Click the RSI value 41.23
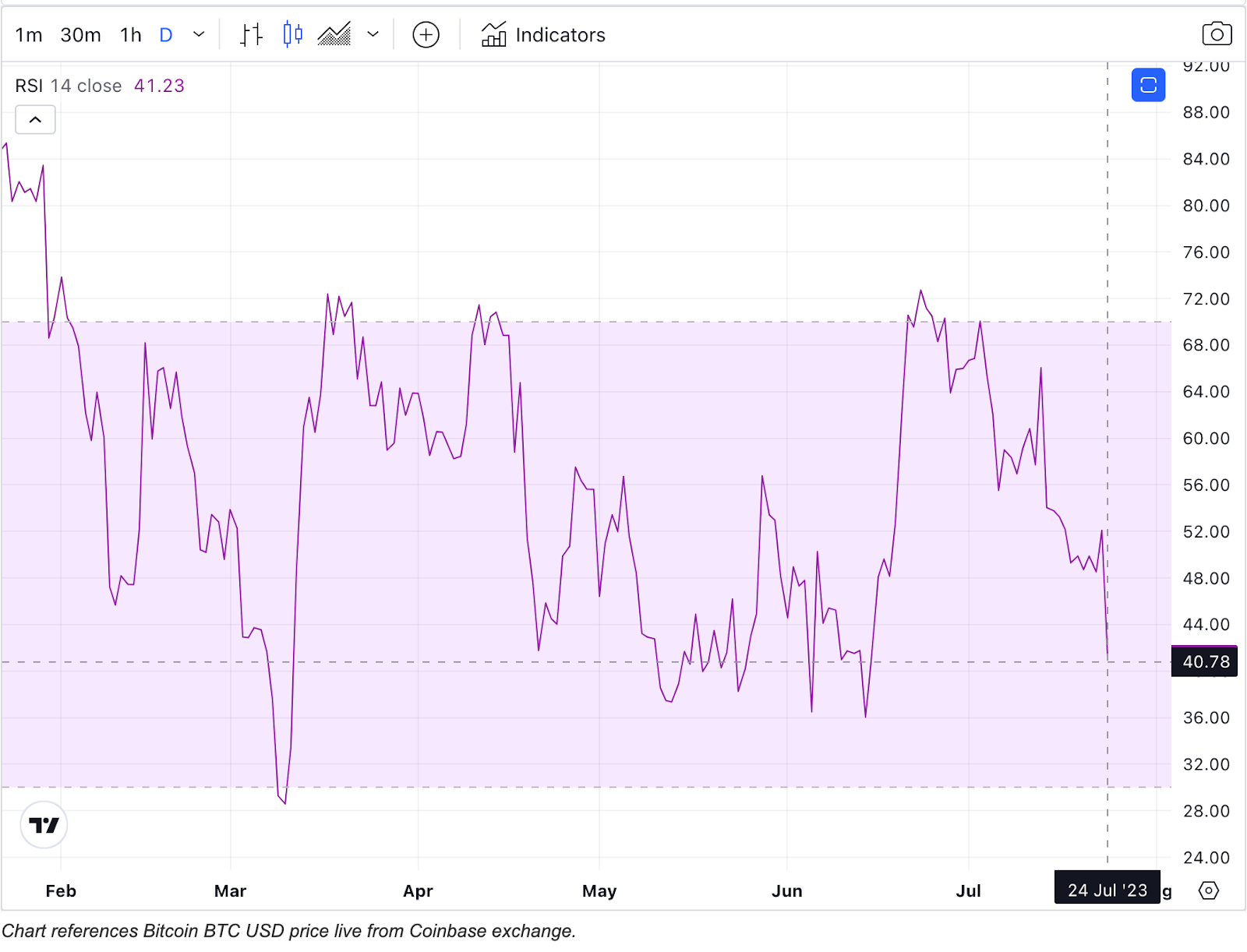1247x952 pixels. (159, 86)
